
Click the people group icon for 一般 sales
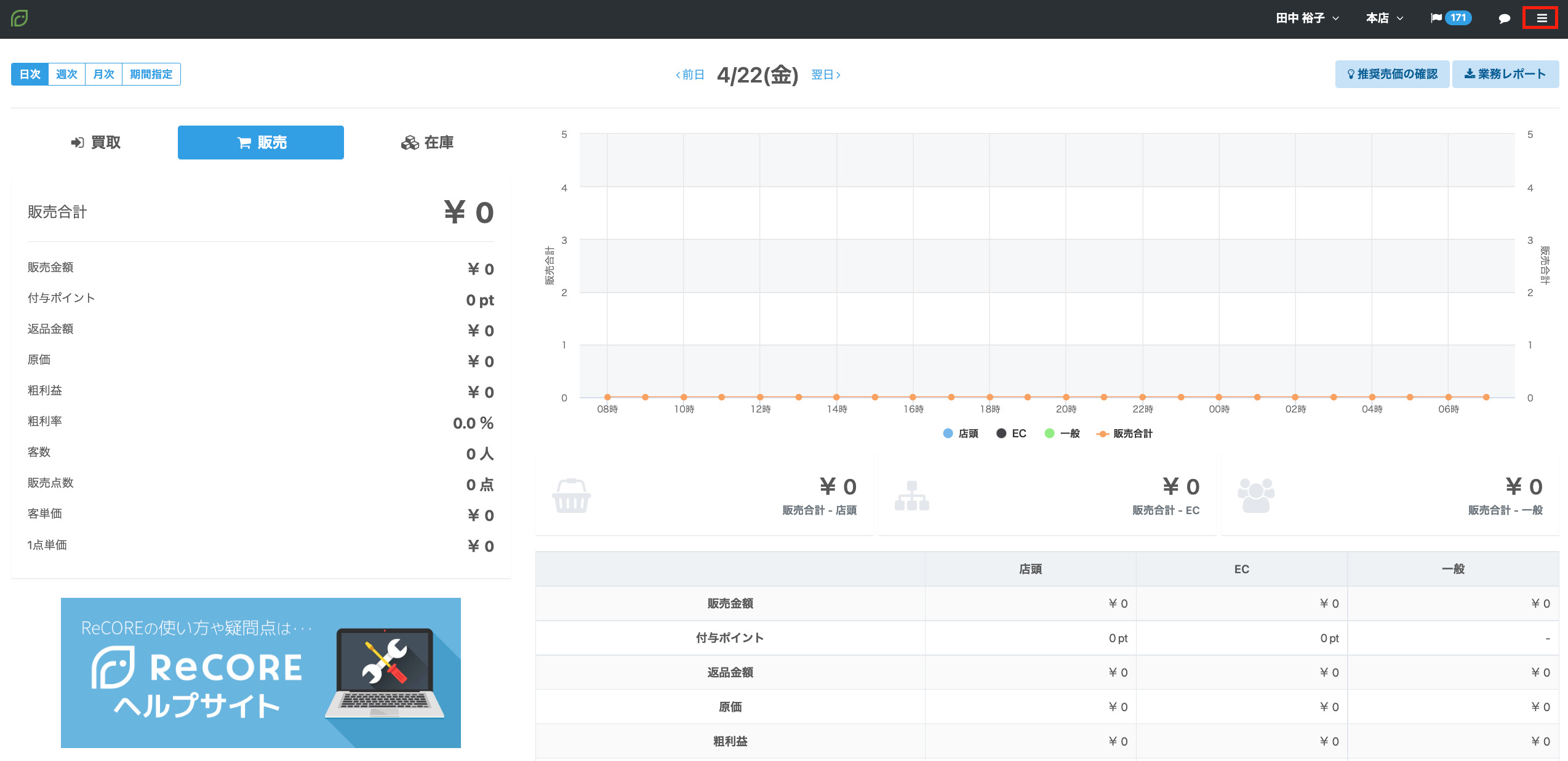(x=1256, y=495)
